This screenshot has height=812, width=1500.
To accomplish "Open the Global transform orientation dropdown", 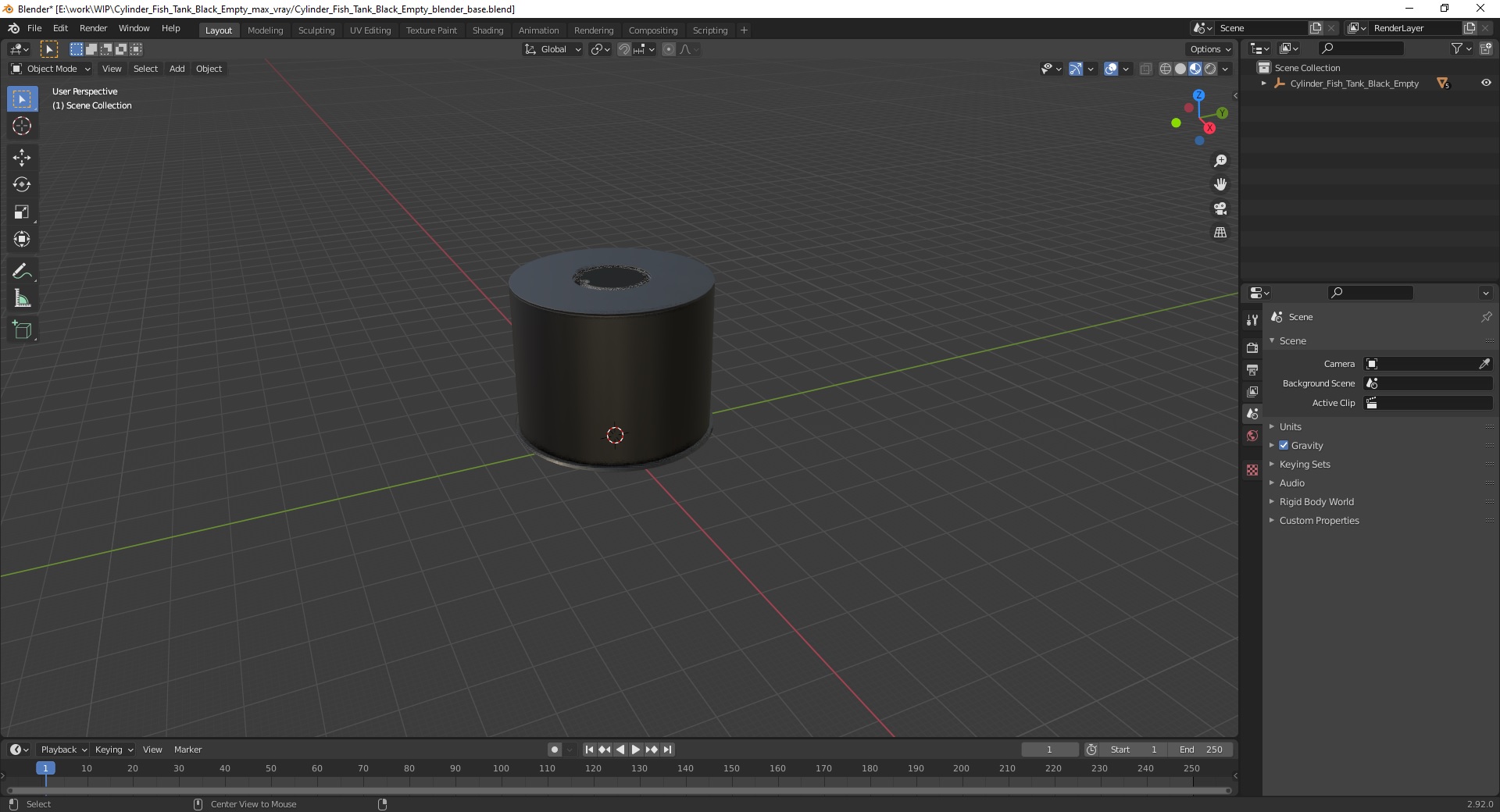I will pyautogui.click(x=552, y=49).
